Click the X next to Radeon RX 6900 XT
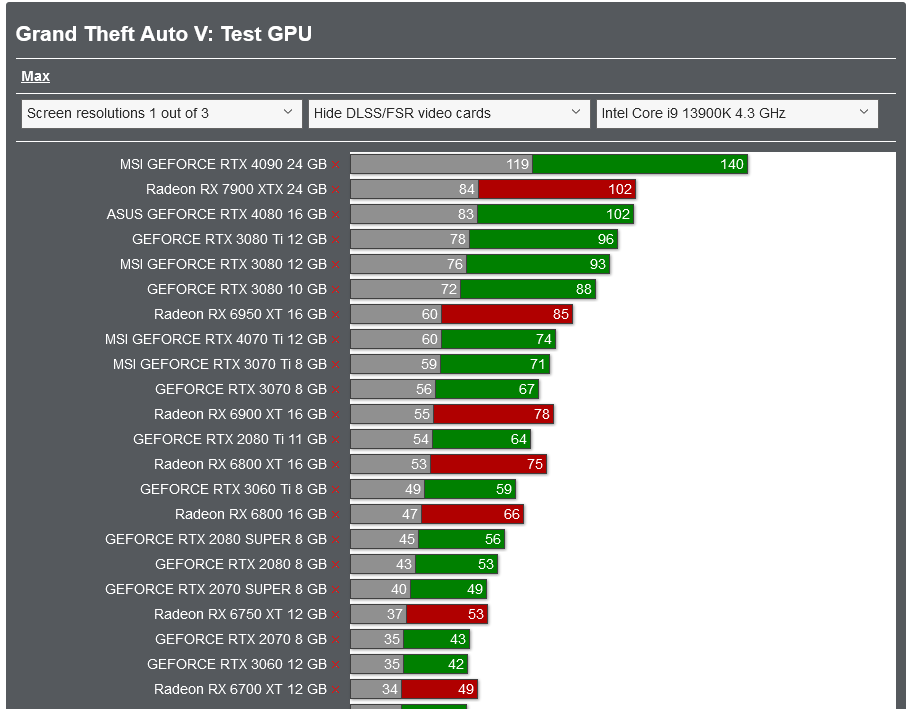This screenshot has width=912, height=709. [x=335, y=414]
